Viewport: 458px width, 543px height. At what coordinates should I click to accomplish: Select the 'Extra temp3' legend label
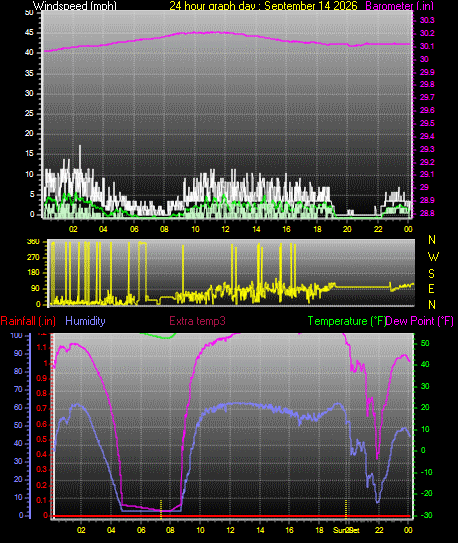(197, 321)
